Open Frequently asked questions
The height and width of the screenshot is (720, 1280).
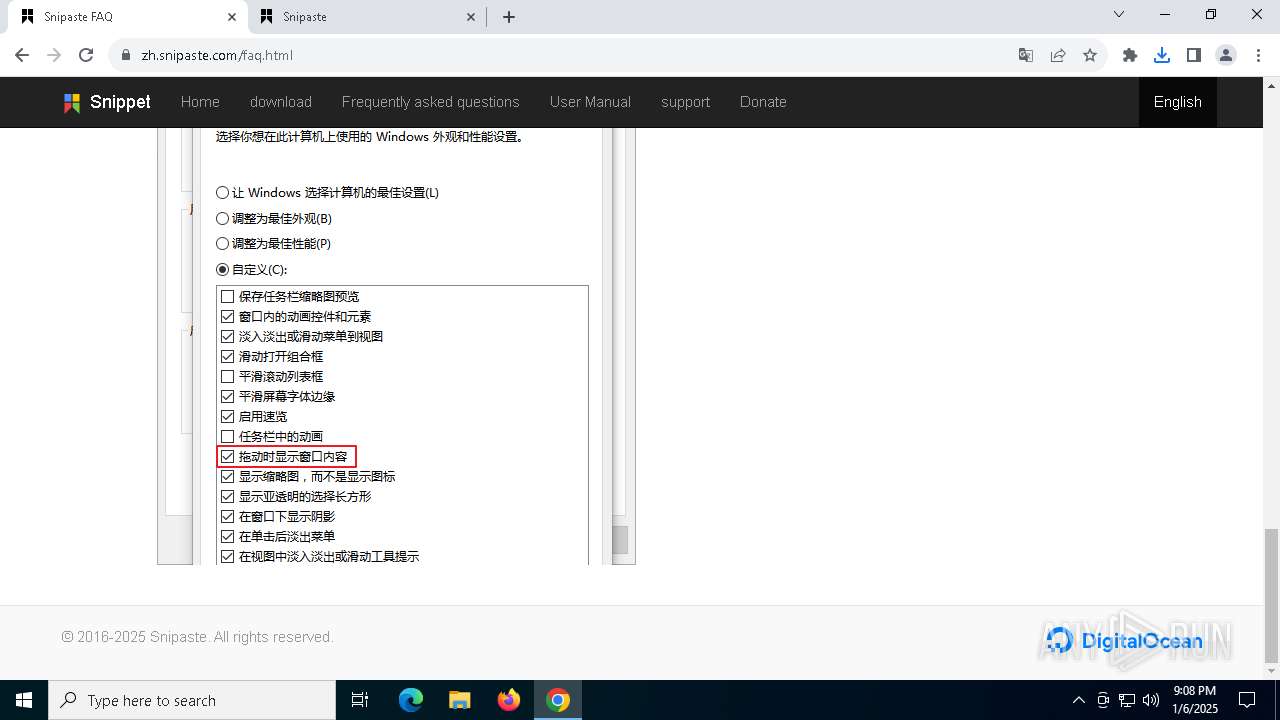(x=431, y=102)
